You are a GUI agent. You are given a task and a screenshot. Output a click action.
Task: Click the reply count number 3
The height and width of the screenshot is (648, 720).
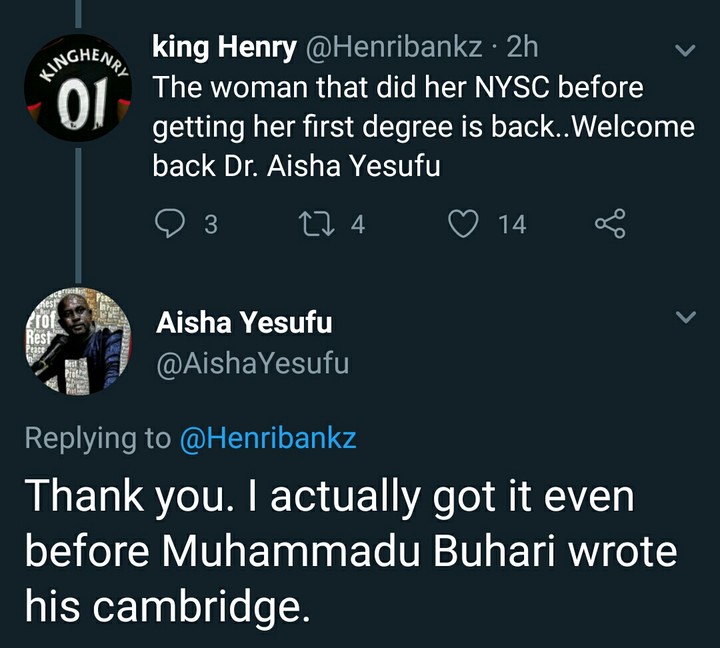coord(210,225)
